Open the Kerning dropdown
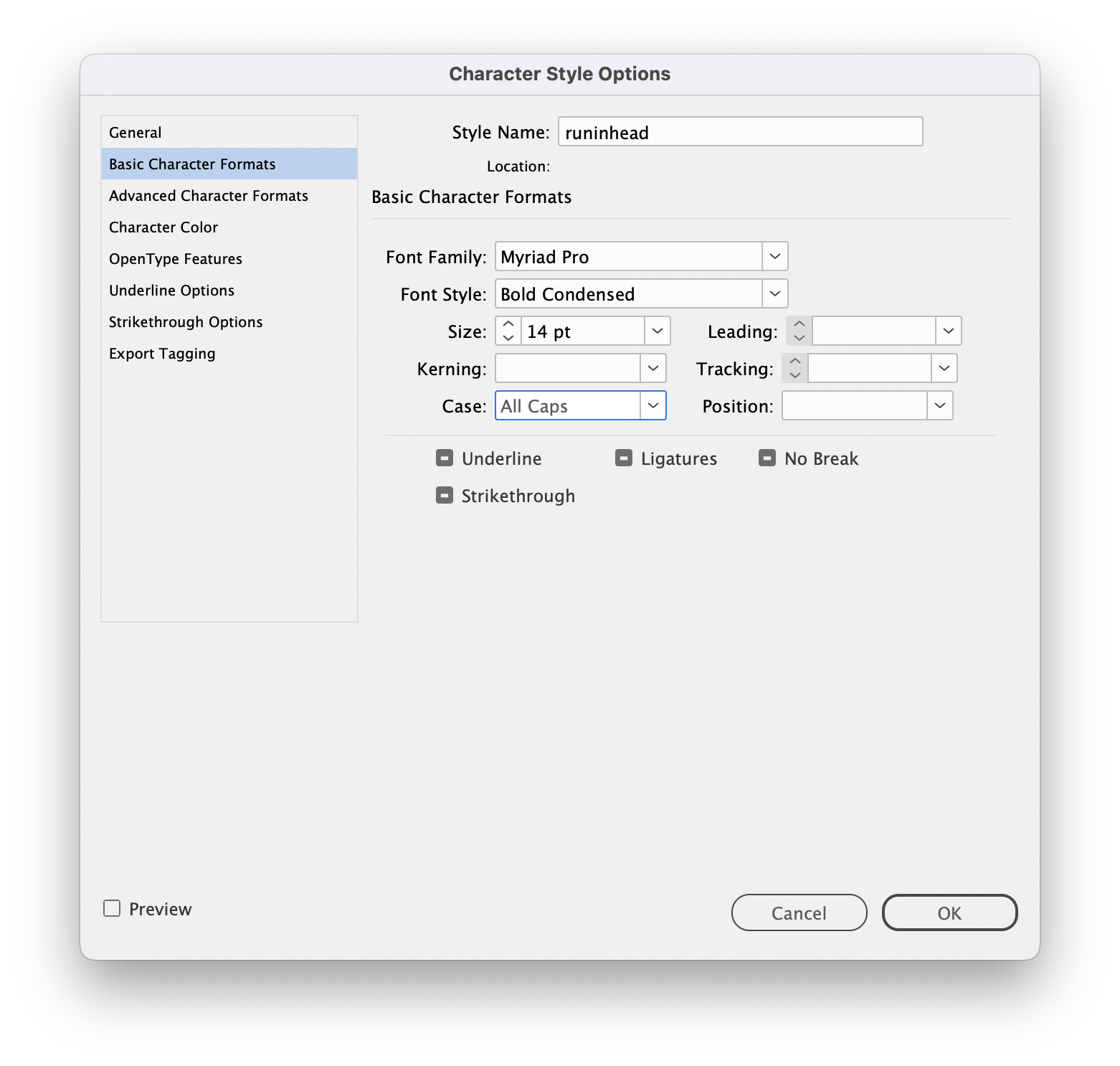This screenshot has height=1066, width=1120. click(x=652, y=368)
